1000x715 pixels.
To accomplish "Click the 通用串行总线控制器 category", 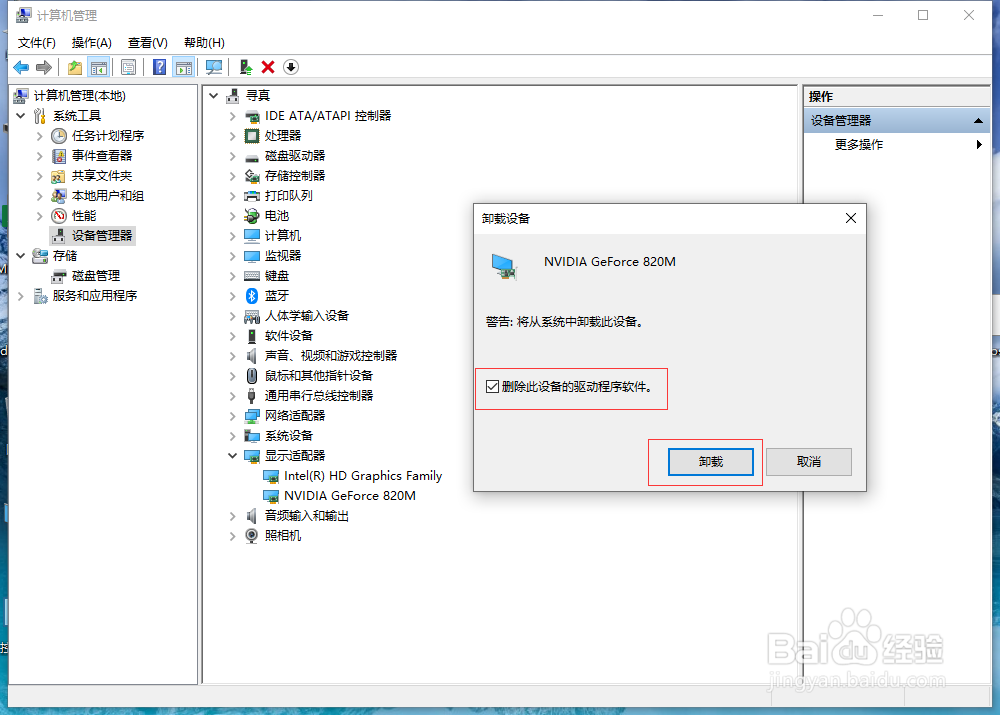I will click(x=319, y=395).
